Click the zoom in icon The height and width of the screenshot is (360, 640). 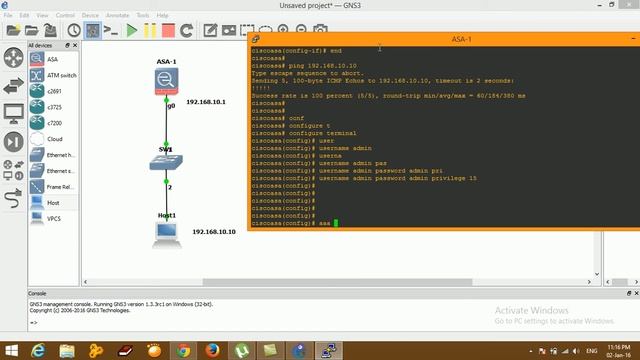(283, 29)
